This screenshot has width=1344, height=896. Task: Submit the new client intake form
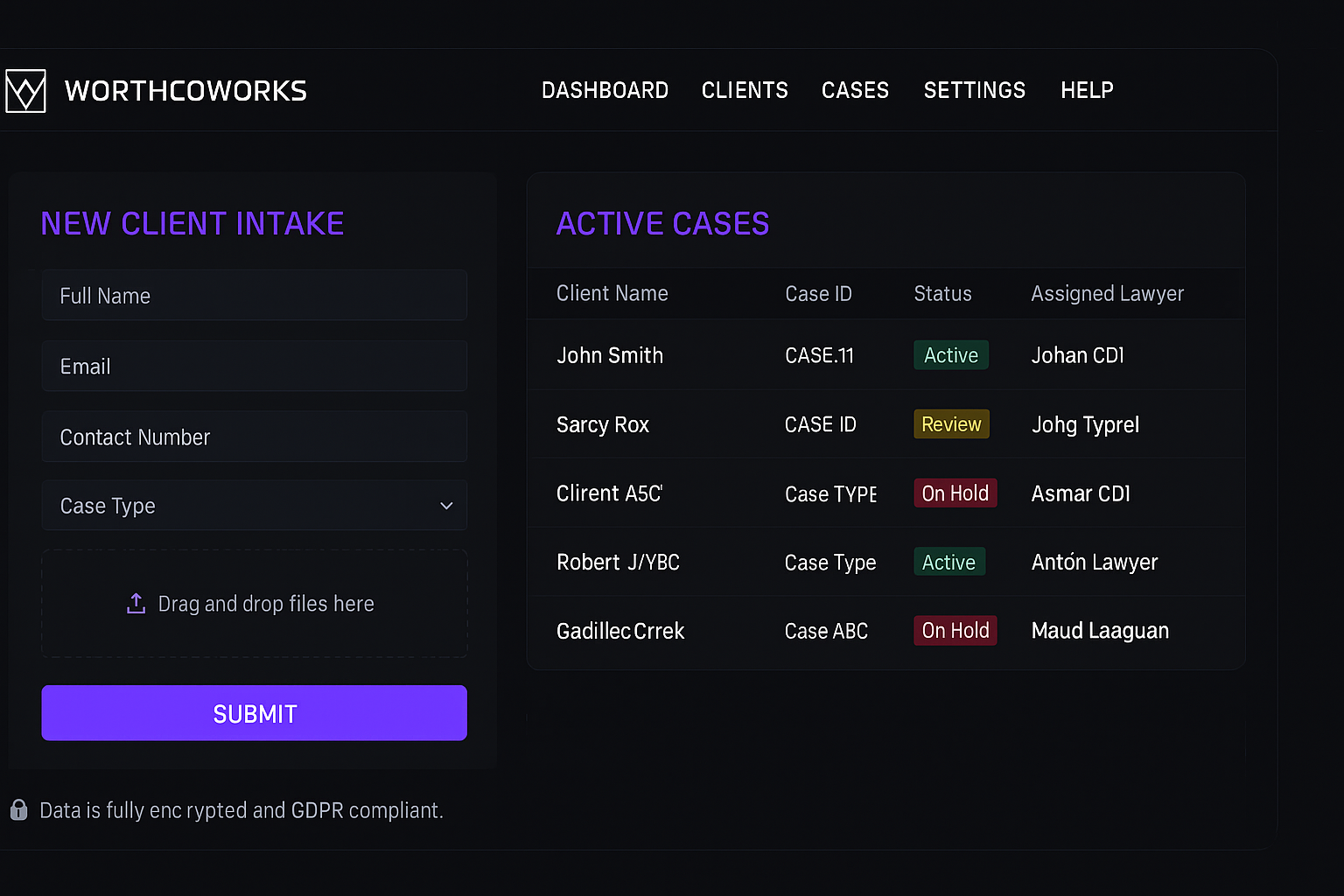(254, 713)
